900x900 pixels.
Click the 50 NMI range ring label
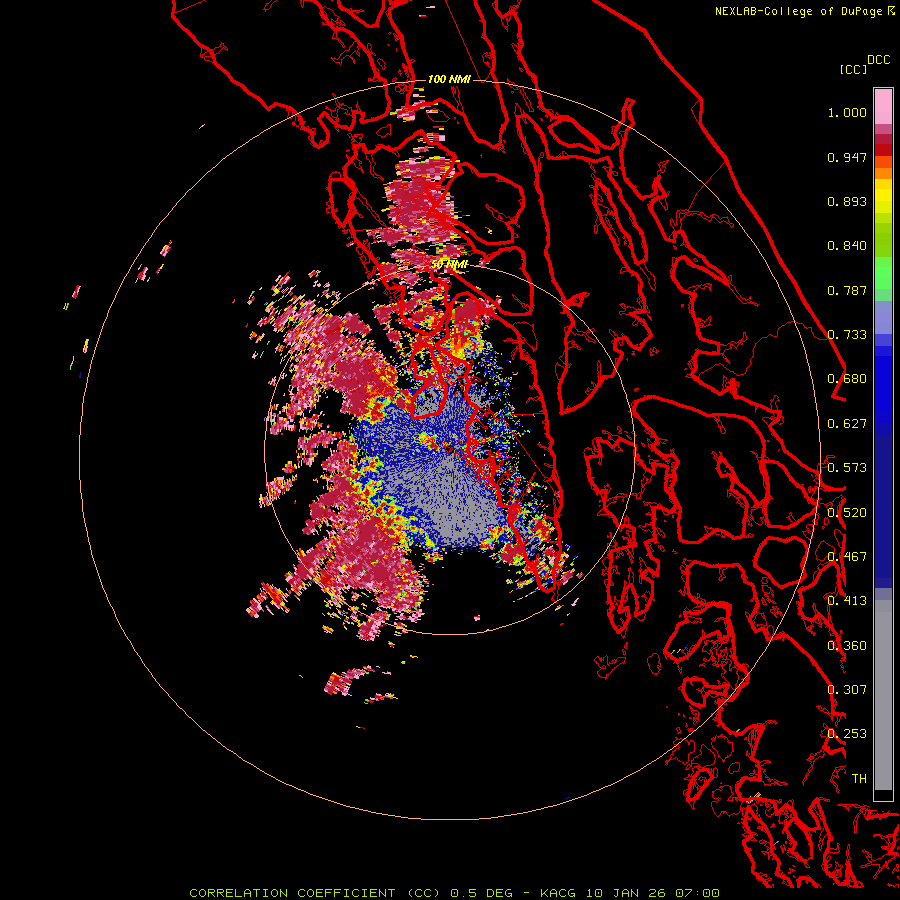450,265
